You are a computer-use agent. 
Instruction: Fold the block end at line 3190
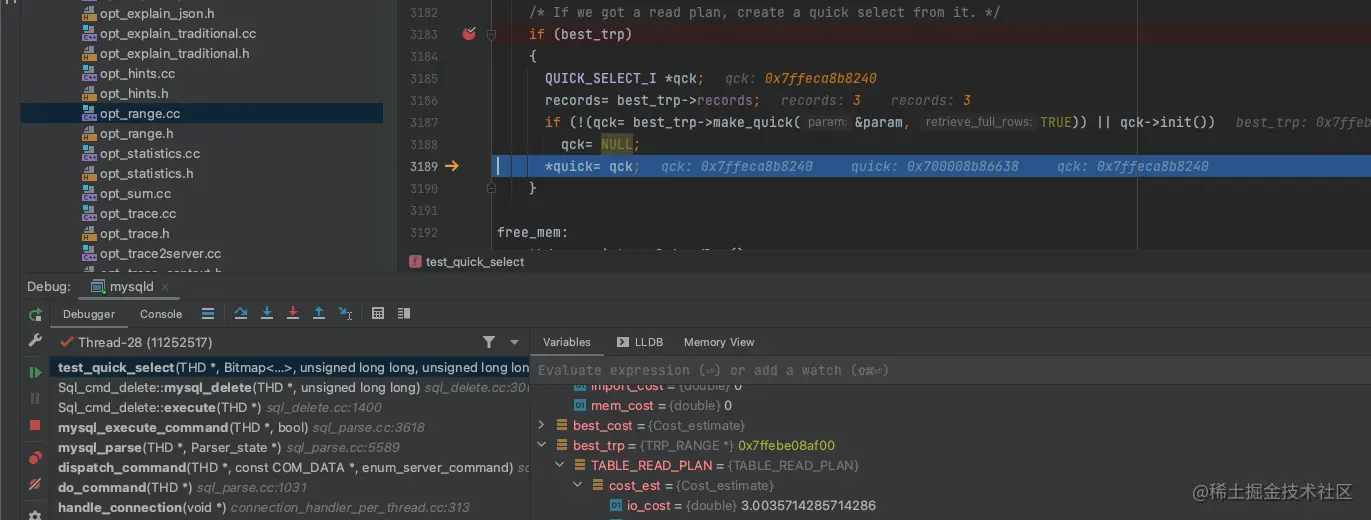pos(491,188)
